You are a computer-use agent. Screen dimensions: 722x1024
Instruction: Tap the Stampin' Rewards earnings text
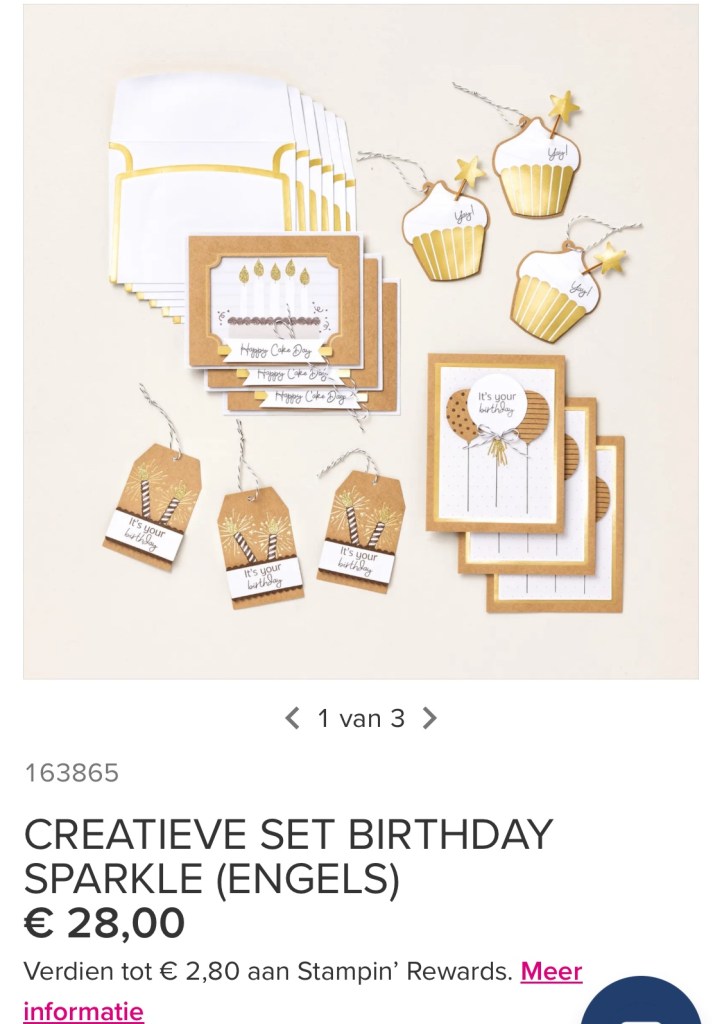click(x=268, y=971)
